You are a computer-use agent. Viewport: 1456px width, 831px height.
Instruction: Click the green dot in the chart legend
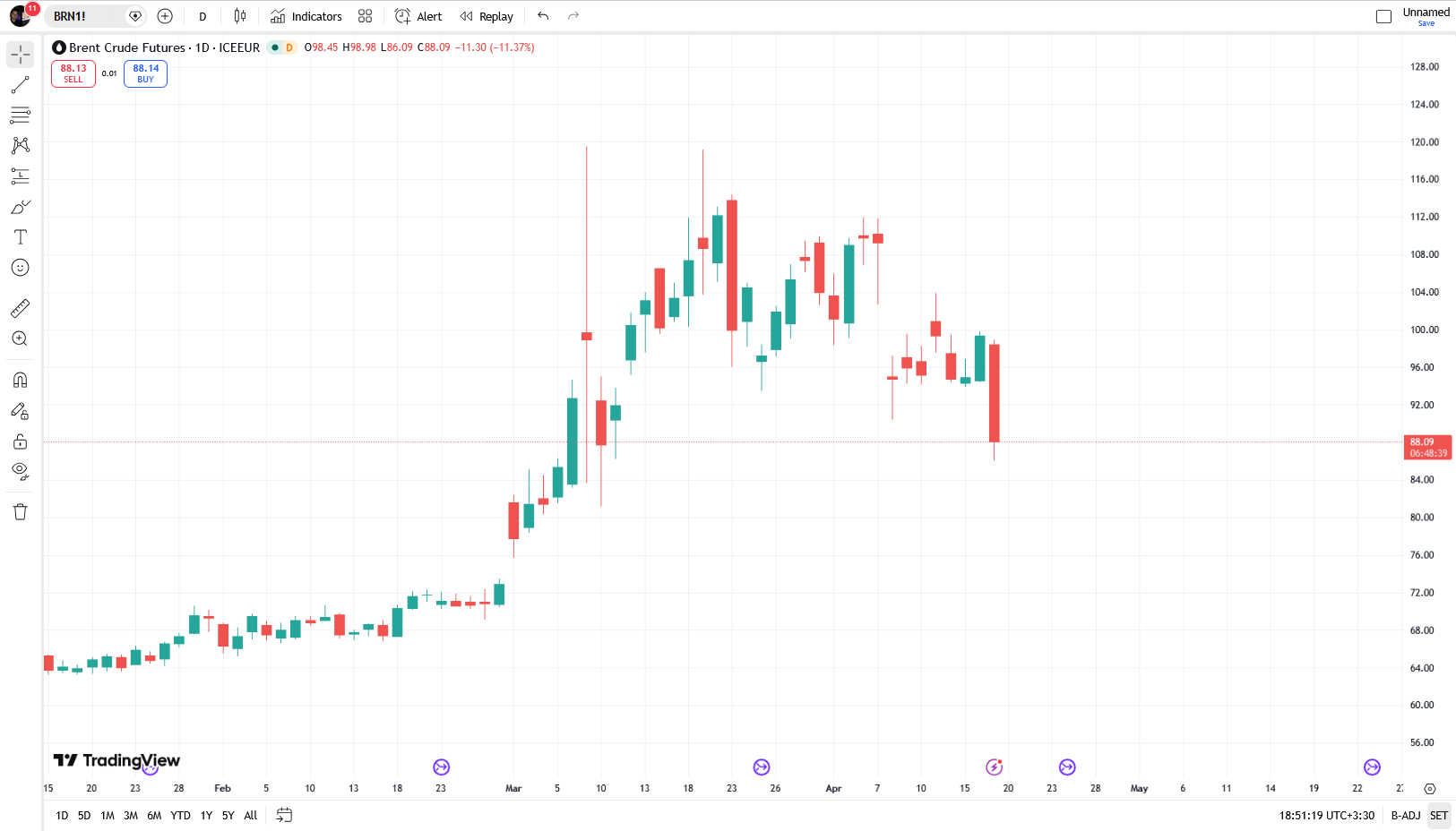click(x=275, y=47)
